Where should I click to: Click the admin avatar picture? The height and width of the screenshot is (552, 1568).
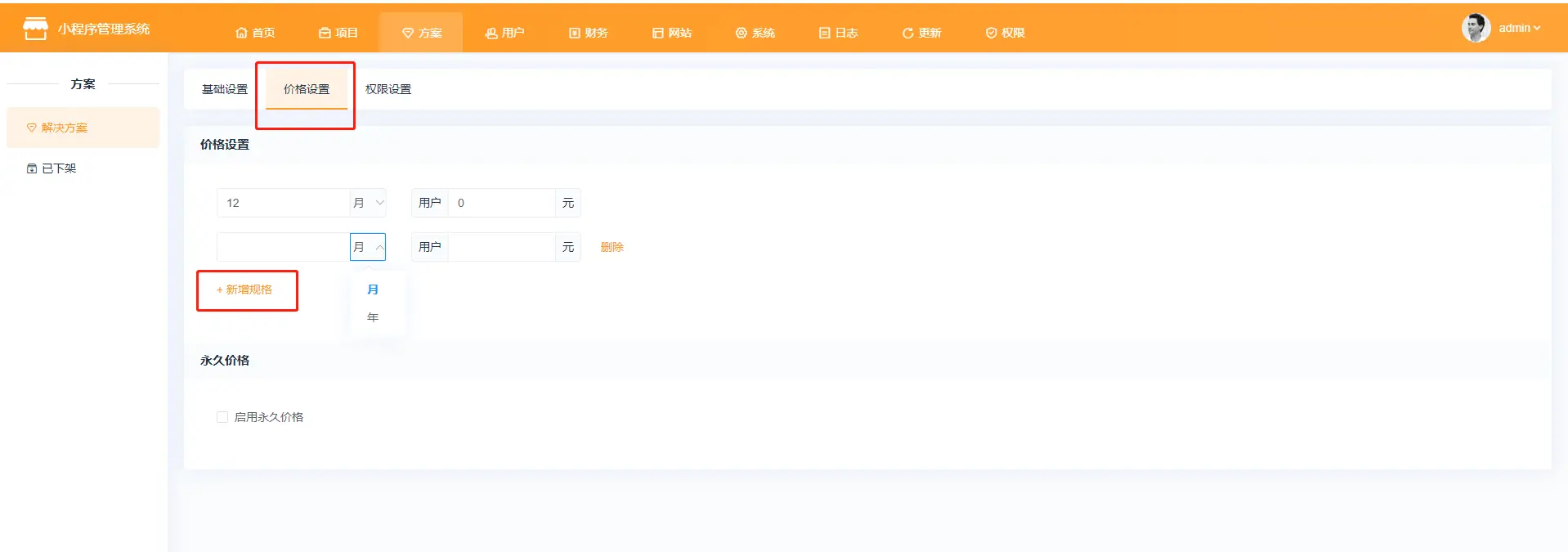coord(1476,28)
